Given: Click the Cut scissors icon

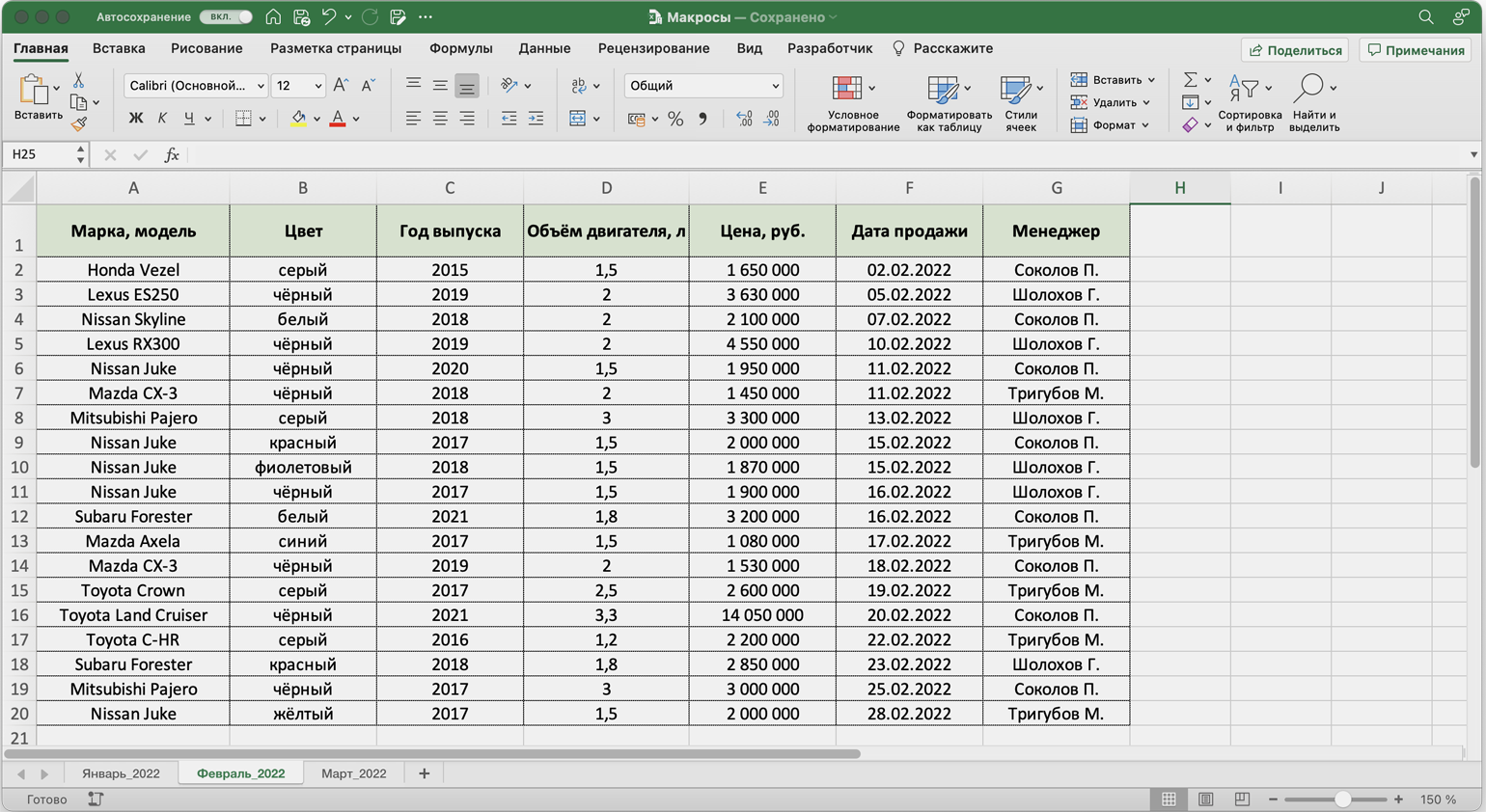Looking at the screenshot, I should click(79, 81).
